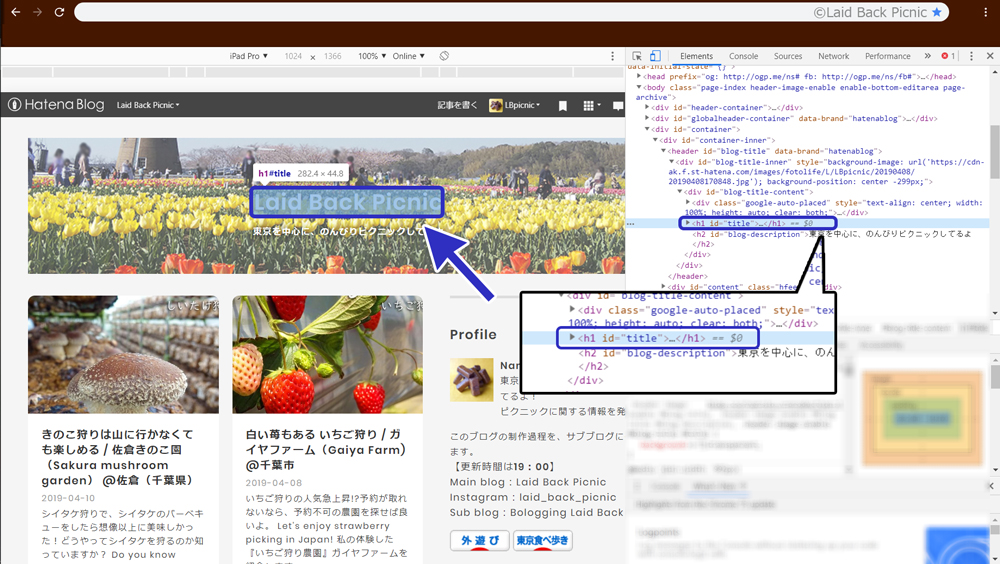Expand the header-container div node
This screenshot has height=564, width=1000.
coord(647,107)
